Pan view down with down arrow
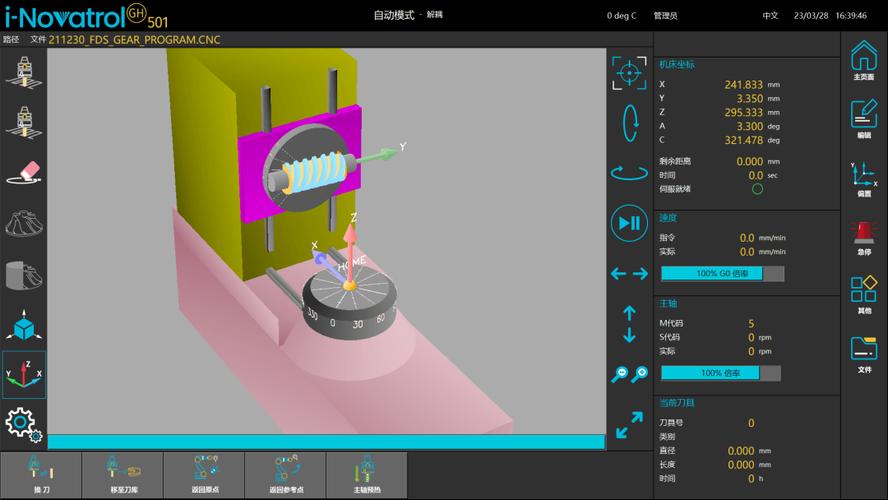Viewport: 888px width, 500px height. [x=629, y=335]
